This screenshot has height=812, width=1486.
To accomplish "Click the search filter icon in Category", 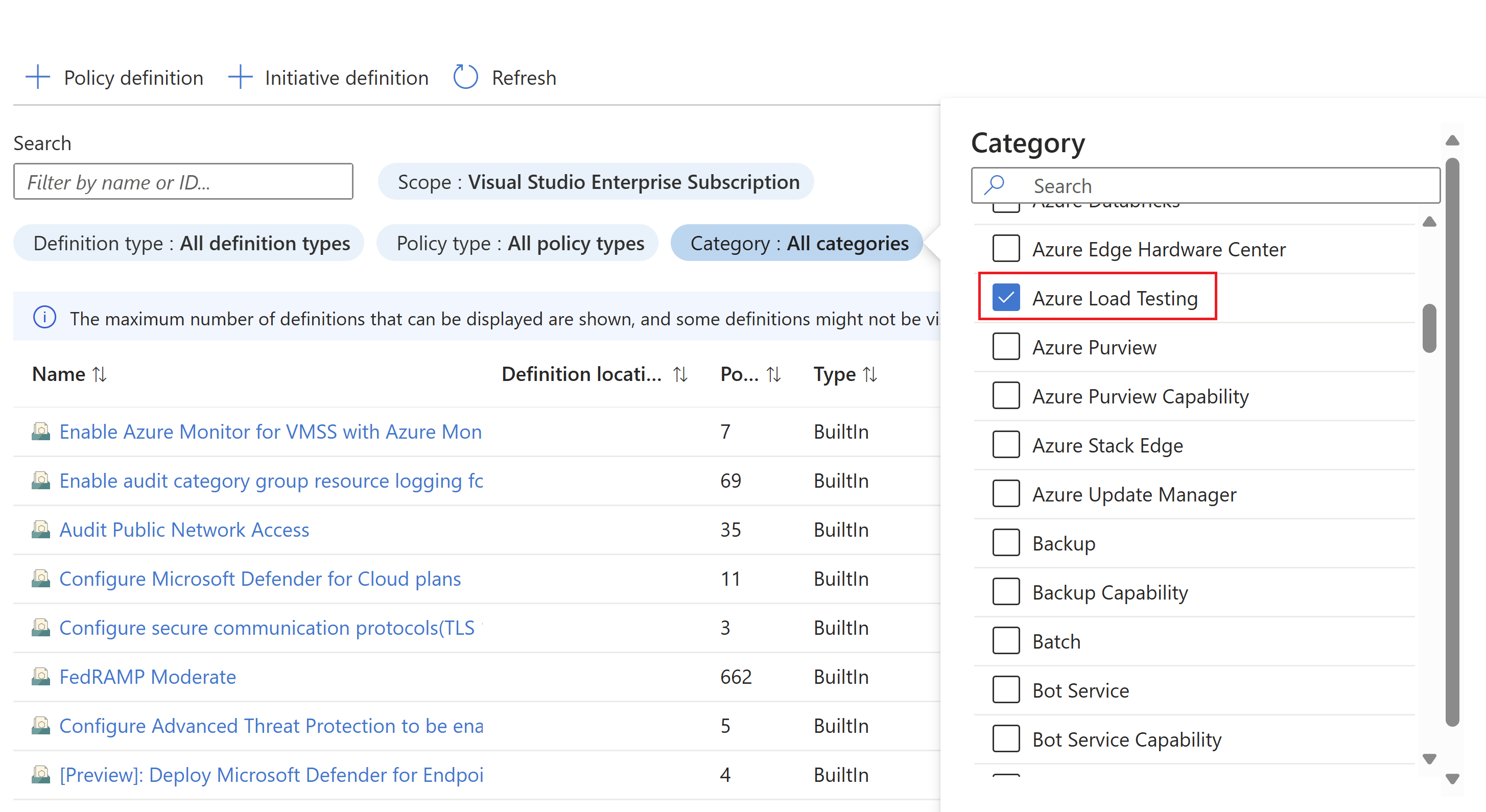I will 997,185.
